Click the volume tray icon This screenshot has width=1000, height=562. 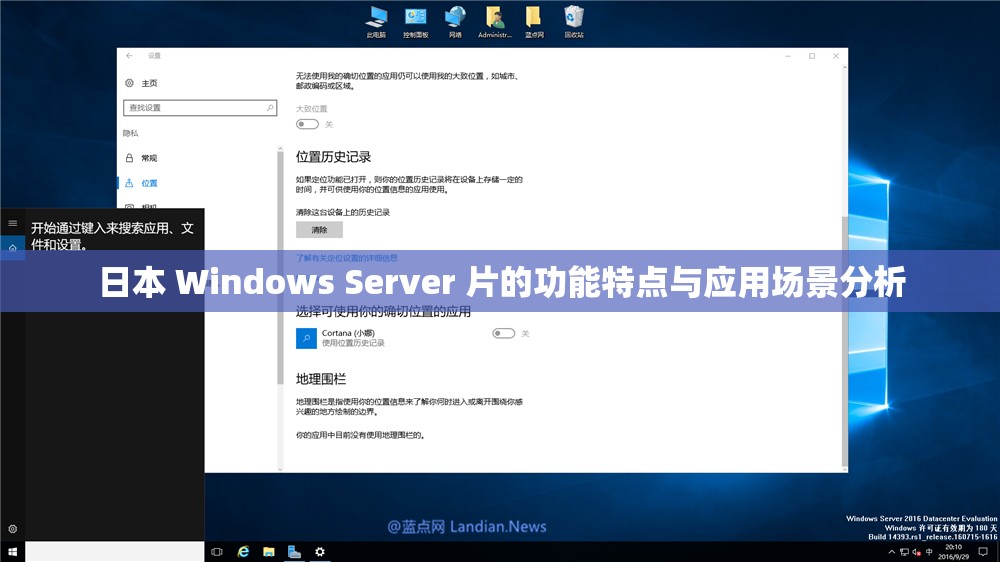[916, 552]
